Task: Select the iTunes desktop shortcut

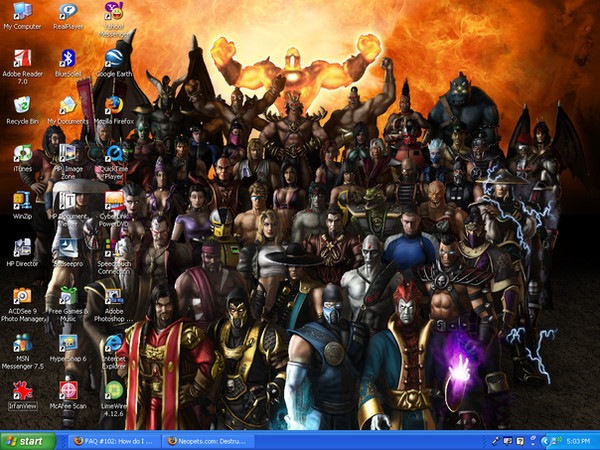Action: (x=22, y=158)
